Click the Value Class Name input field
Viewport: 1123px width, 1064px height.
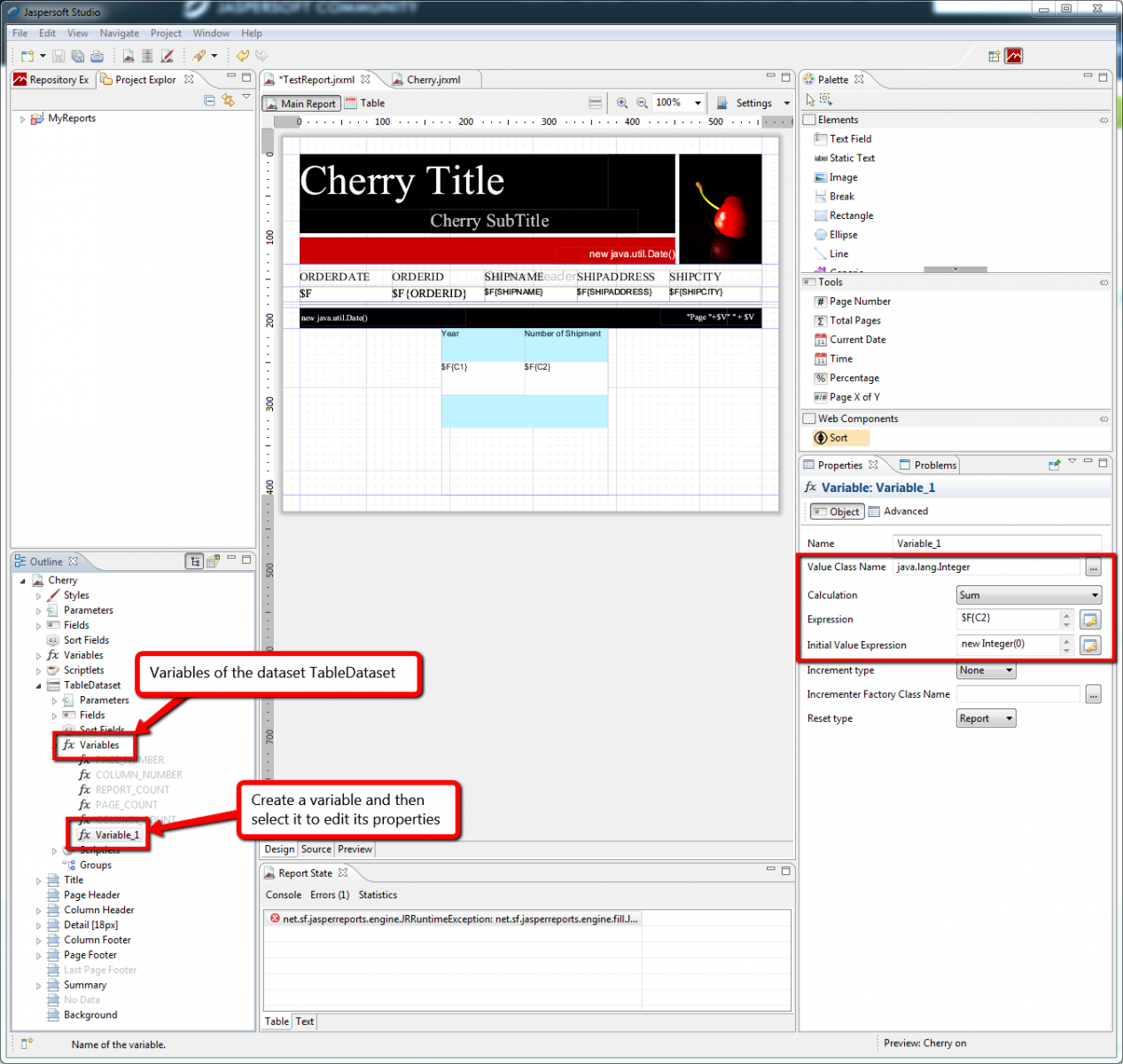click(987, 567)
